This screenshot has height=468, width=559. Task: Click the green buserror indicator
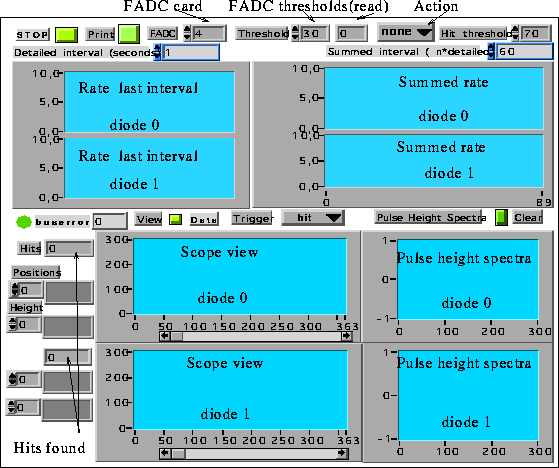pyautogui.click(x=24, y=222)
